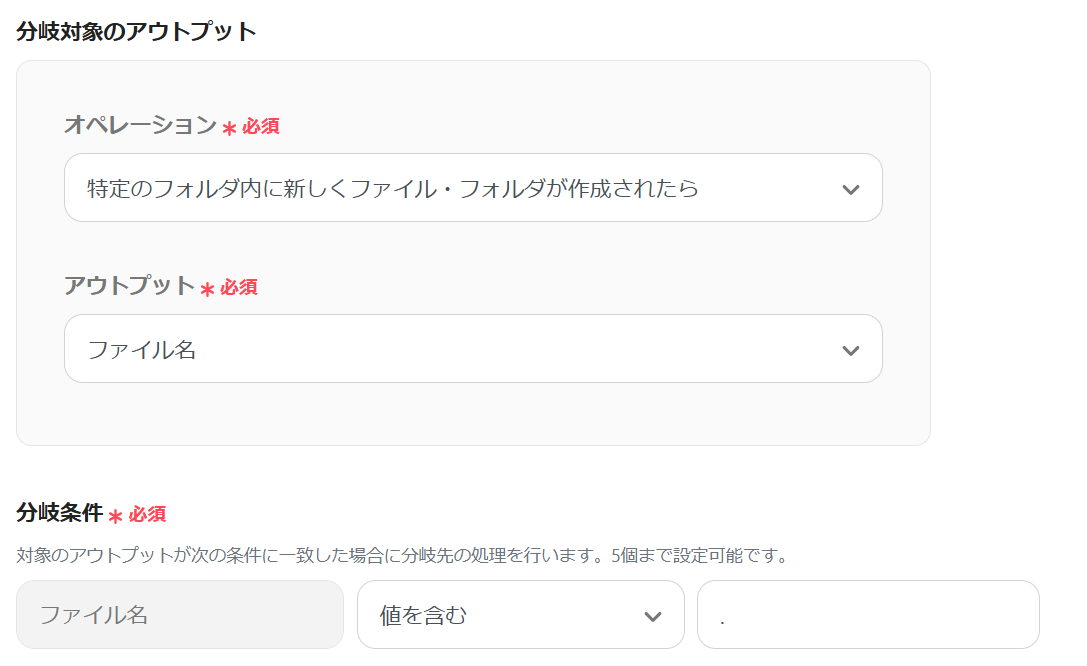
Task: Click the アウトプット label above the ファイル名 dropdown
Action: click(129, 285)
